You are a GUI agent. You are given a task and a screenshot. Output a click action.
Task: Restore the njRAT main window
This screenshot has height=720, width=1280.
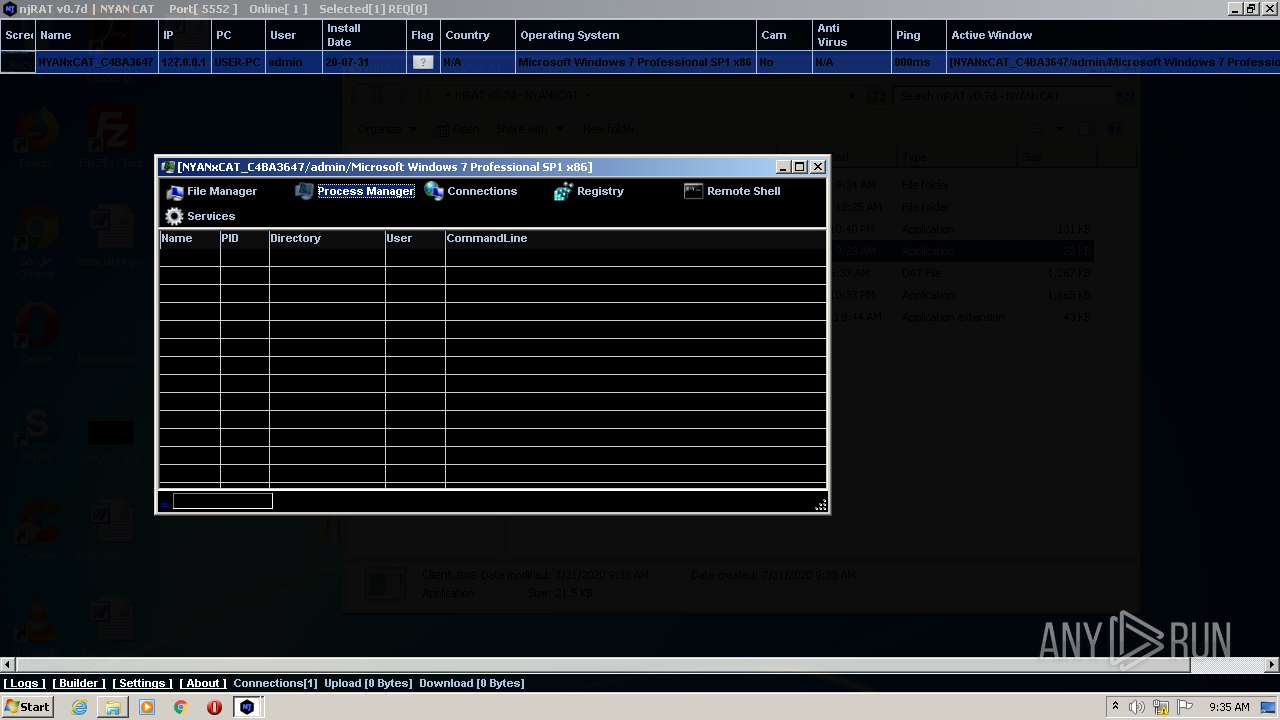(x=1250, y=8)
